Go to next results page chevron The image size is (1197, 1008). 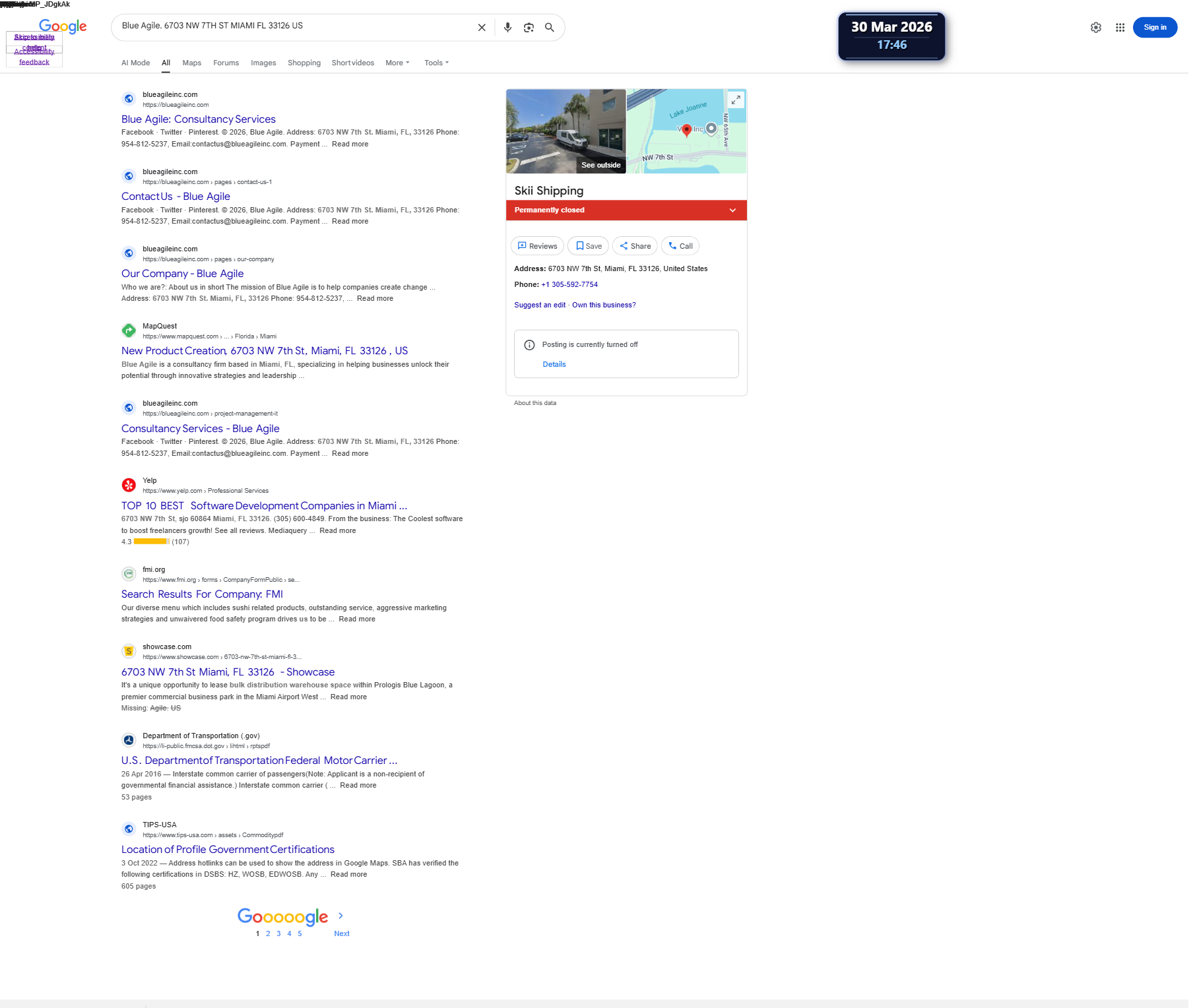tap(340, 916)
